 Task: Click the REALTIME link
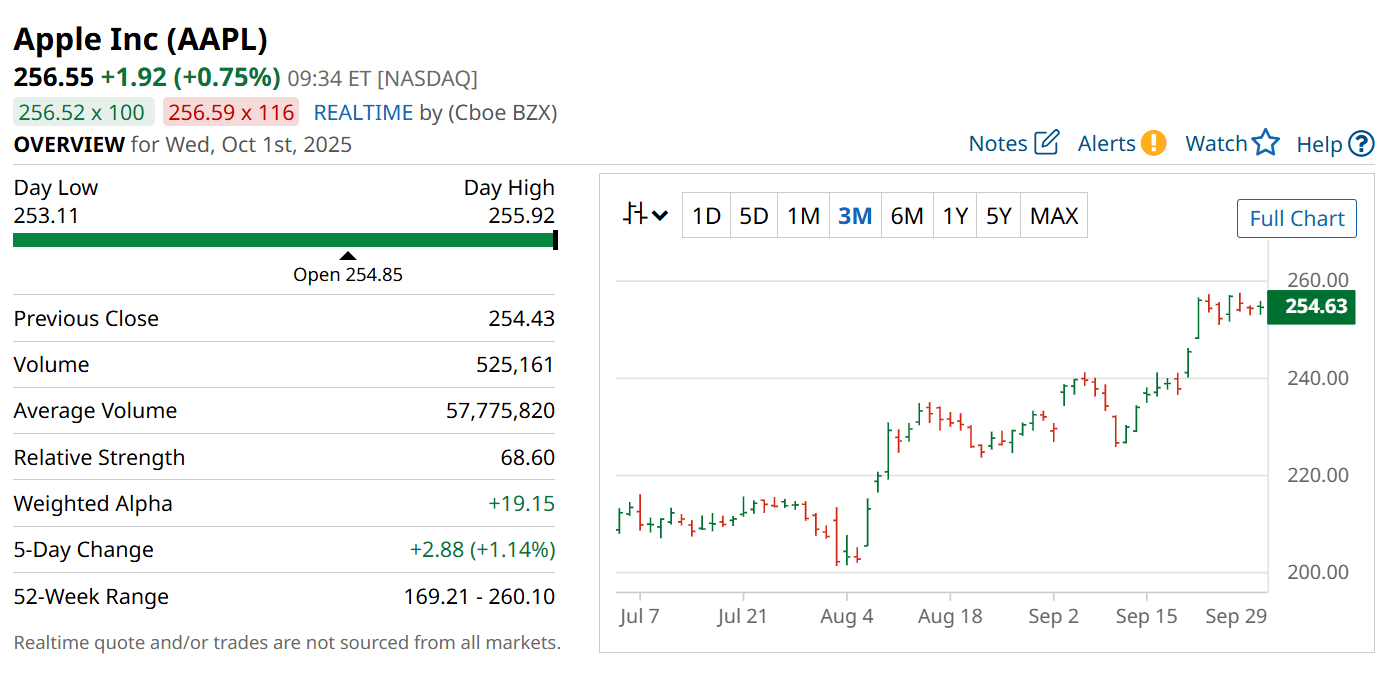(x=363, y=112)
